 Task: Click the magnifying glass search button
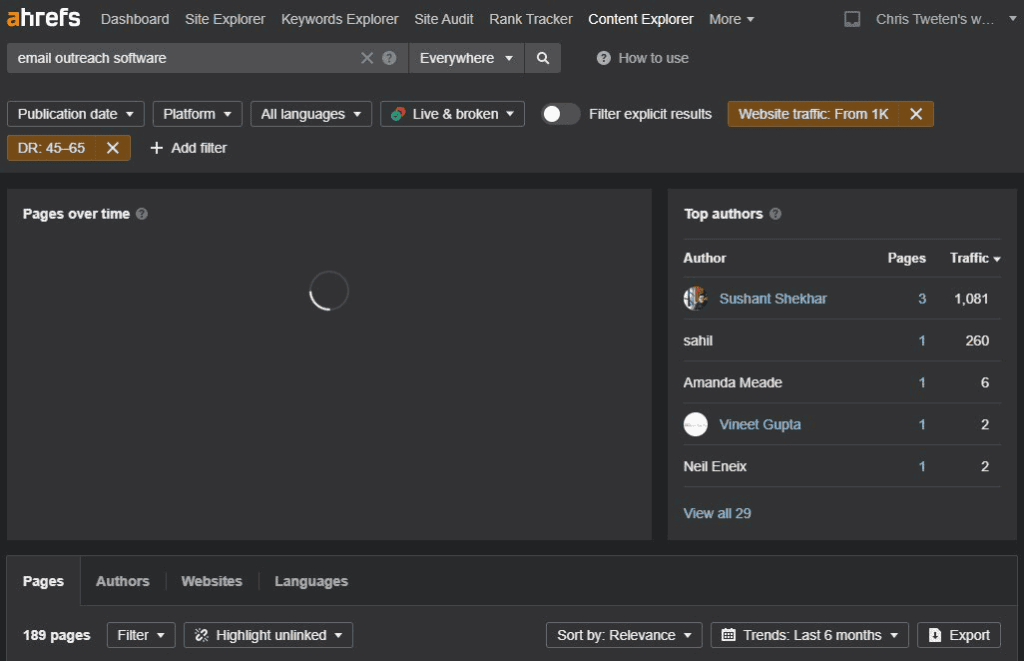543,58
